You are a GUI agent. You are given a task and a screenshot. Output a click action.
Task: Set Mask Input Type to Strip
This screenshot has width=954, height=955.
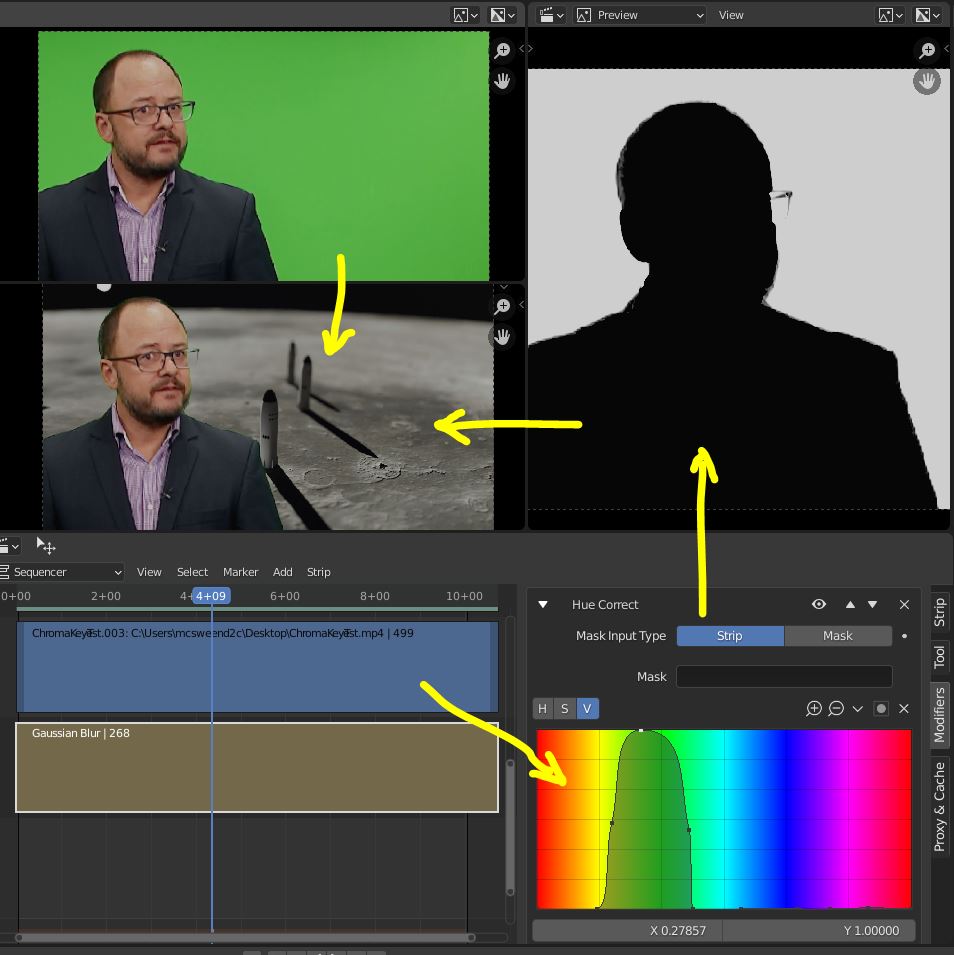[730, 636]
